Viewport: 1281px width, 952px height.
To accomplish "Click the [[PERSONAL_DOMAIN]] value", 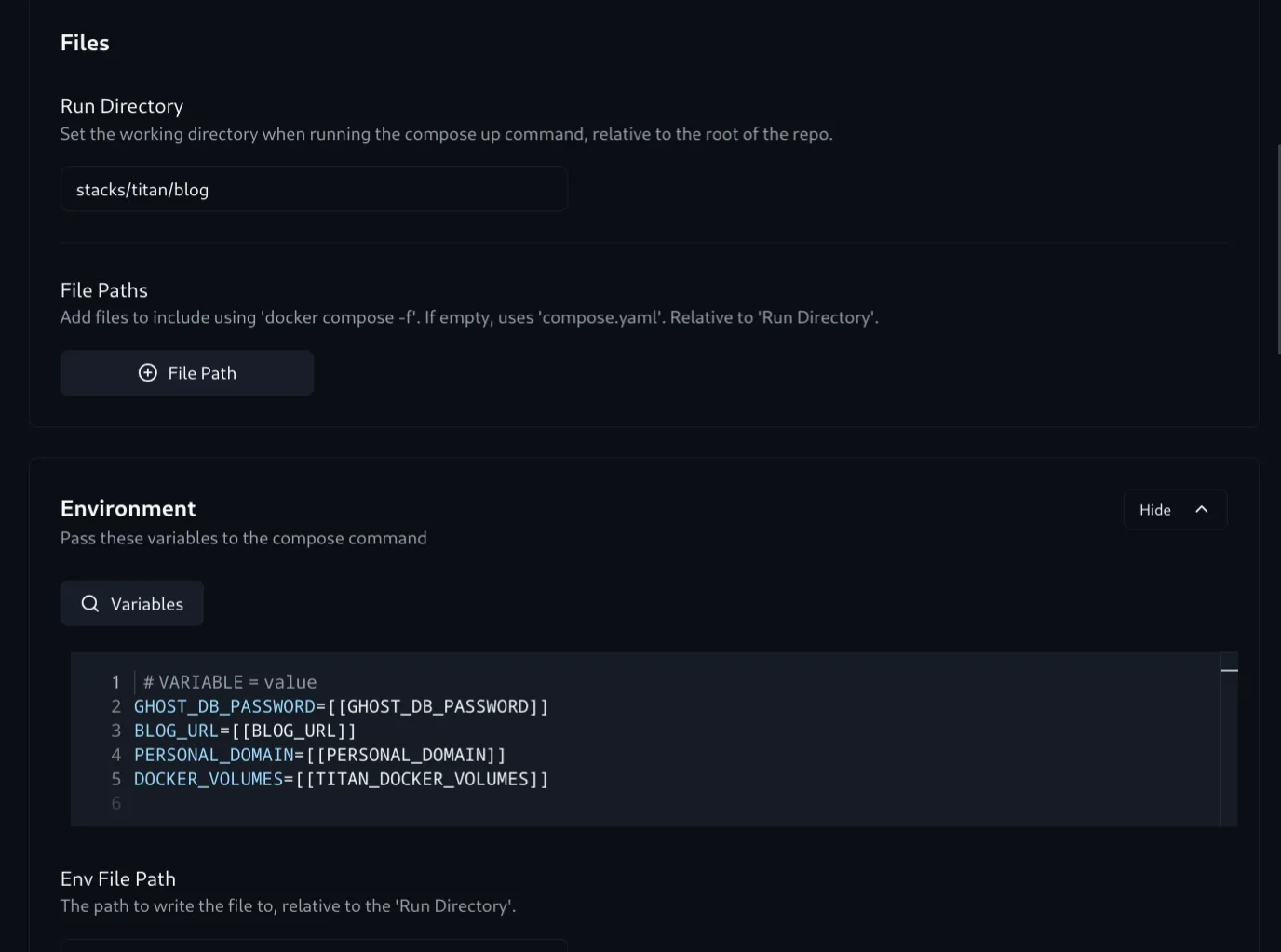I will pyautogui.click(x=406, y=755).
